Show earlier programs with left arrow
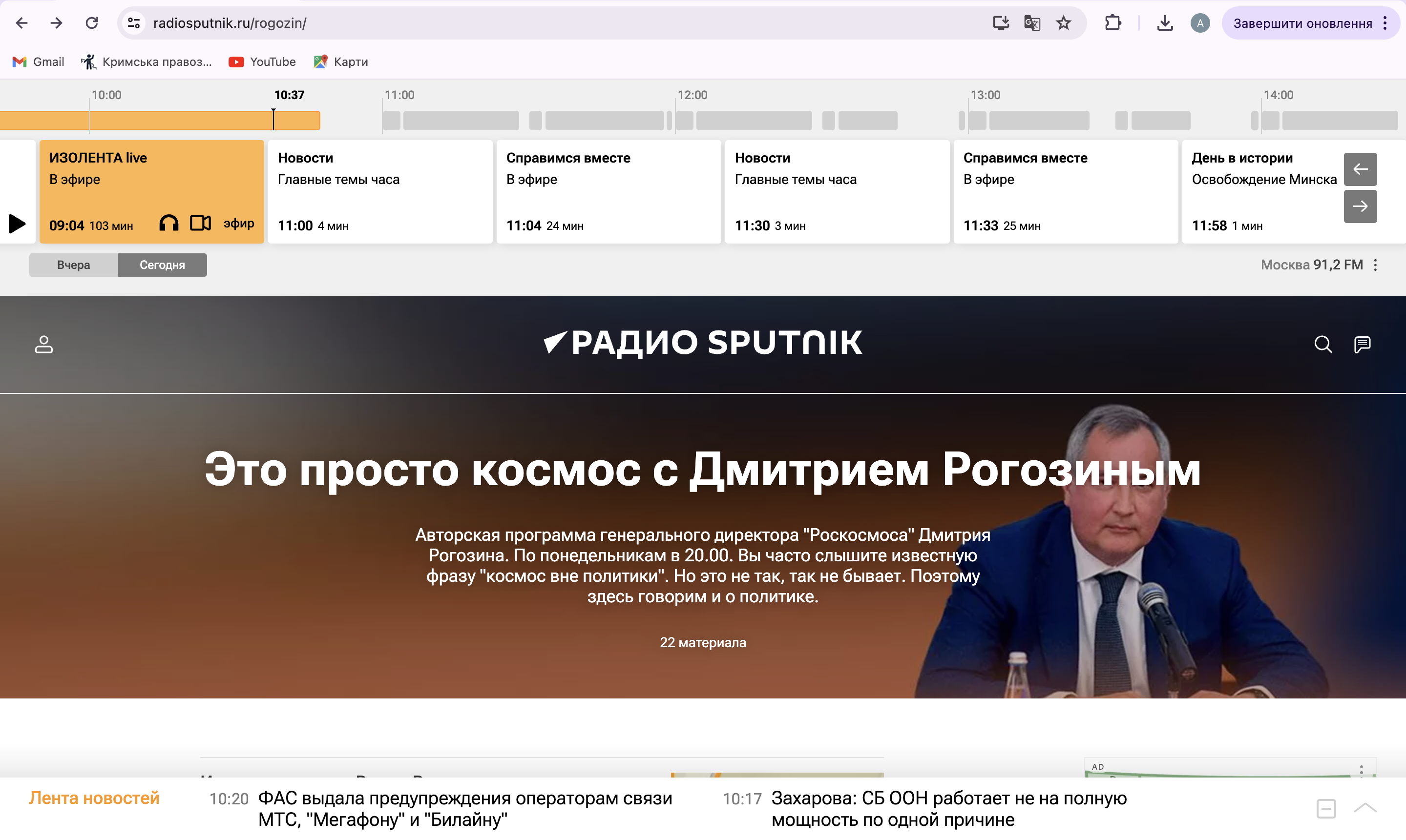 point(1360,169)
